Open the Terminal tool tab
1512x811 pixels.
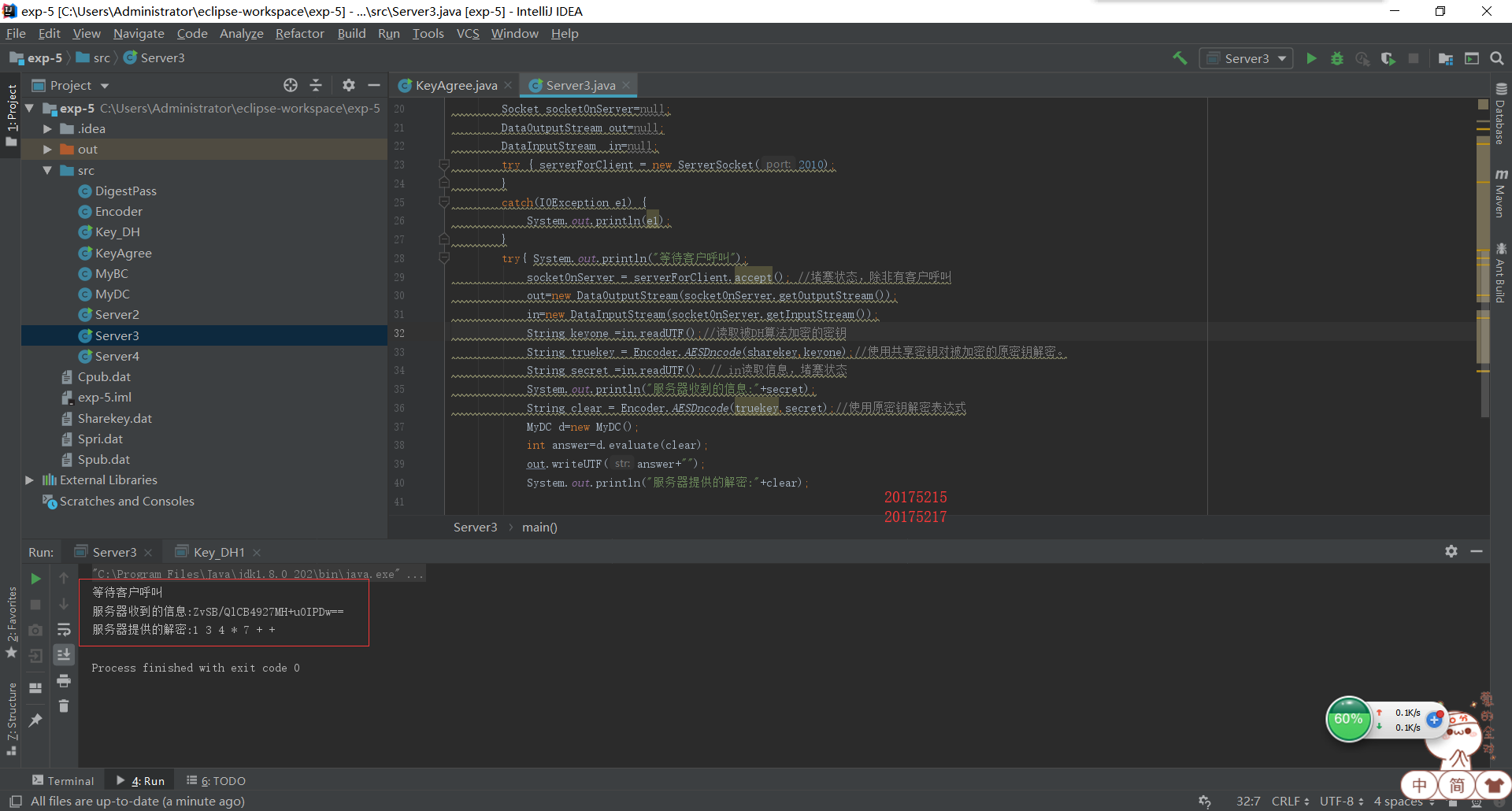tap(63, 780)
